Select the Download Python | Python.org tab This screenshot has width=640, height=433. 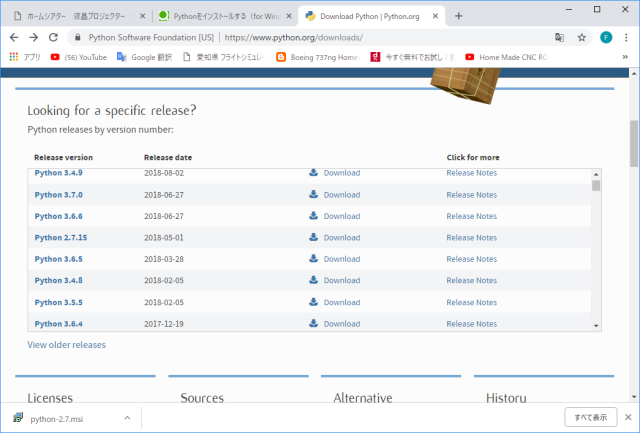(369, 16)
